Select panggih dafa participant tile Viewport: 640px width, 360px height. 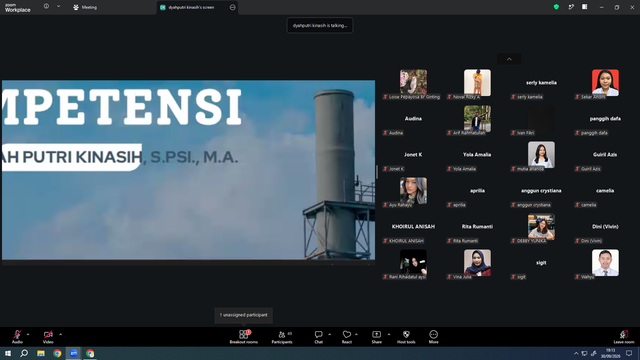[x=605, y=120]
